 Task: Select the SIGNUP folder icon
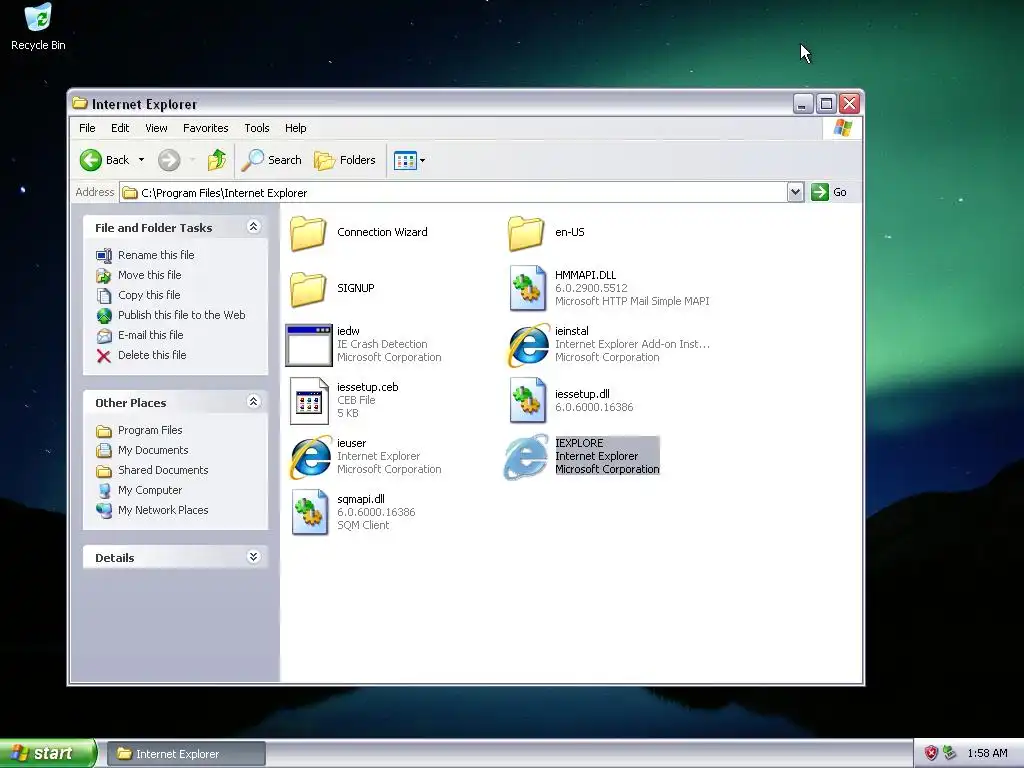click(308, 289)
